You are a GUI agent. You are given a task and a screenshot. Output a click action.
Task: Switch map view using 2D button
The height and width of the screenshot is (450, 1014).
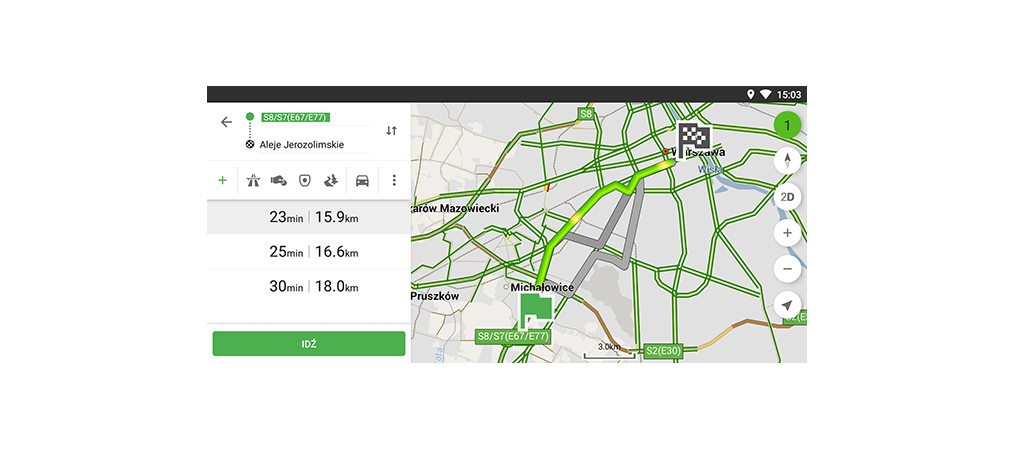(787, 197)
